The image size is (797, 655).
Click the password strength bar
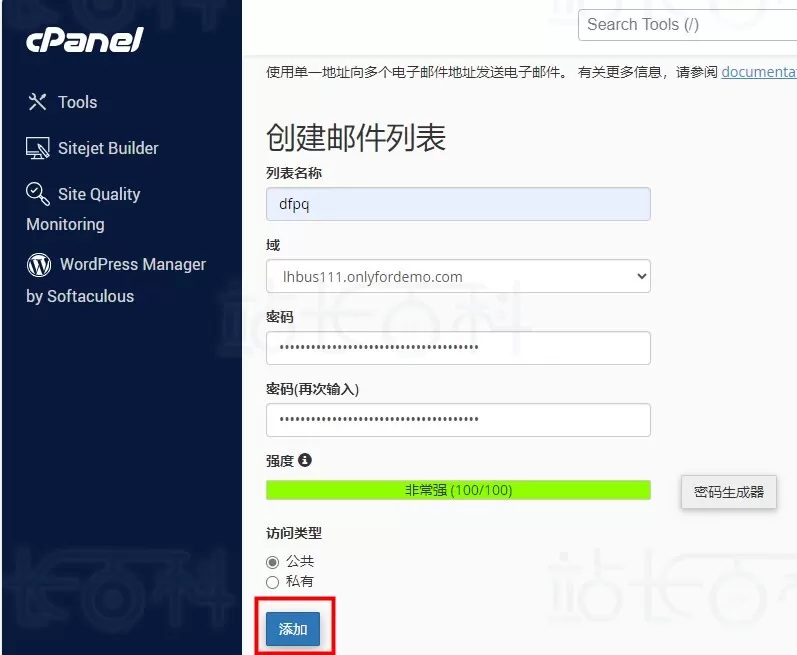tap(458, 490)
